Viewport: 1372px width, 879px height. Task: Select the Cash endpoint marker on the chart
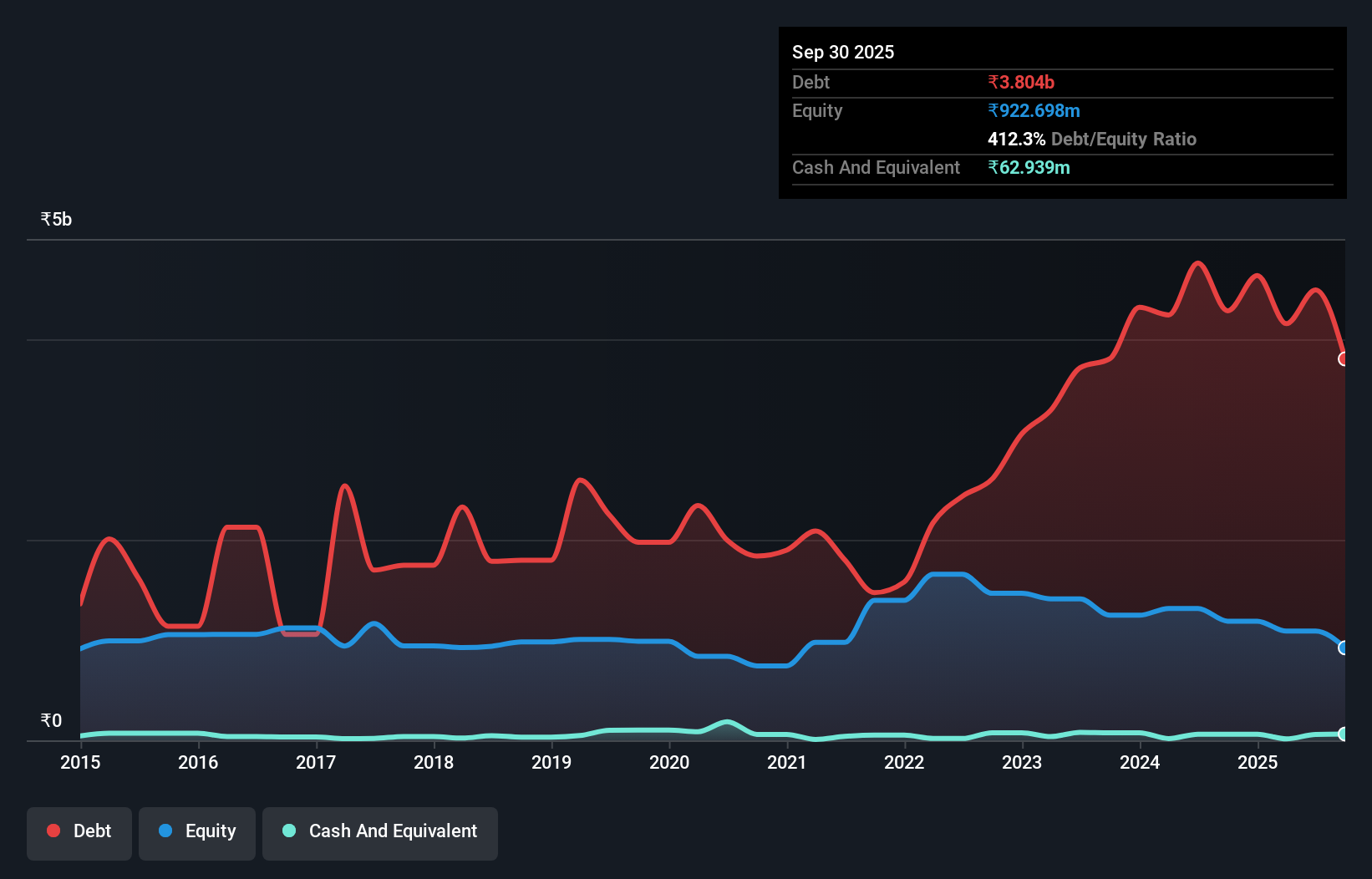click(x=1344, y=734)
